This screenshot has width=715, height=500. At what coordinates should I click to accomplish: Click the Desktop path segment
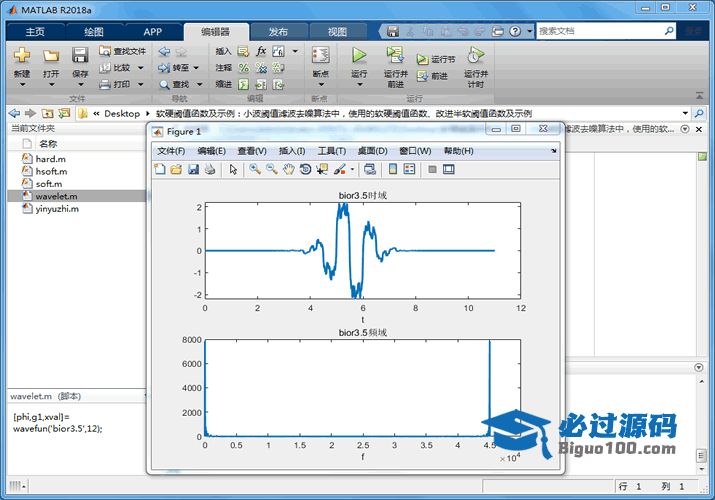pos(122,113)
